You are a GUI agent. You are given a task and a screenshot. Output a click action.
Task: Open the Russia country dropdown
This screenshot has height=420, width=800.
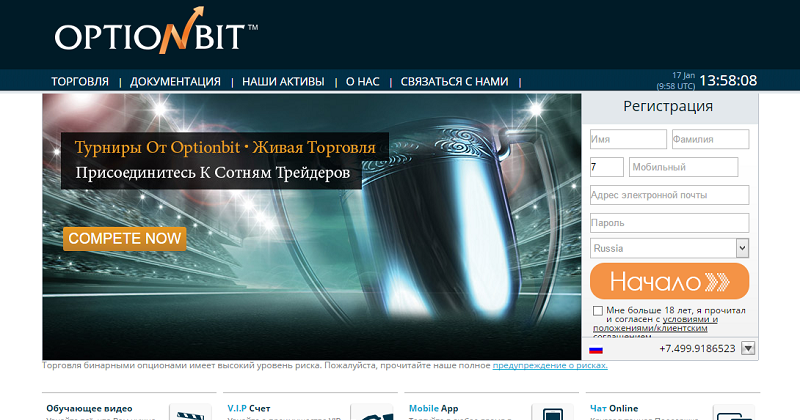669,249
